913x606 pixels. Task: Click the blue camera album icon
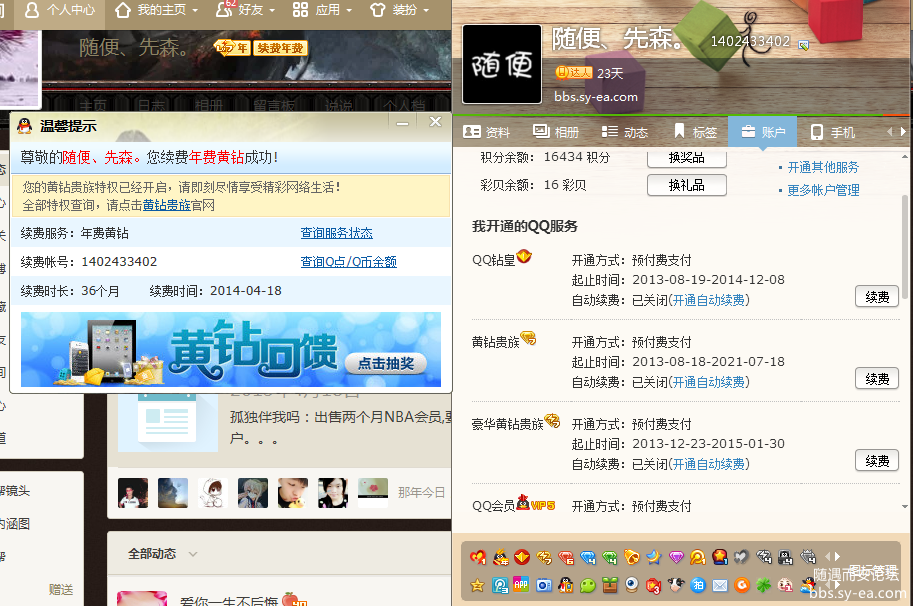point(544,585)
